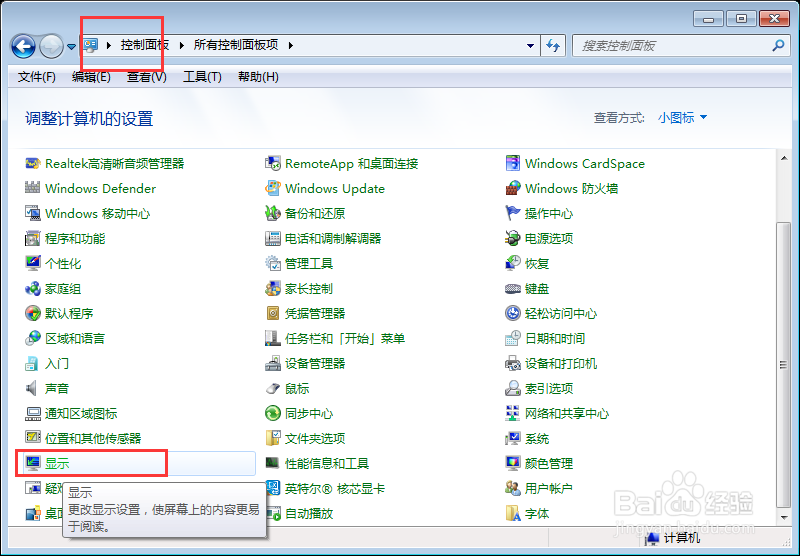The image size is (800, 556).
Task: Open the 颜色管理 link
Action: 549,464
